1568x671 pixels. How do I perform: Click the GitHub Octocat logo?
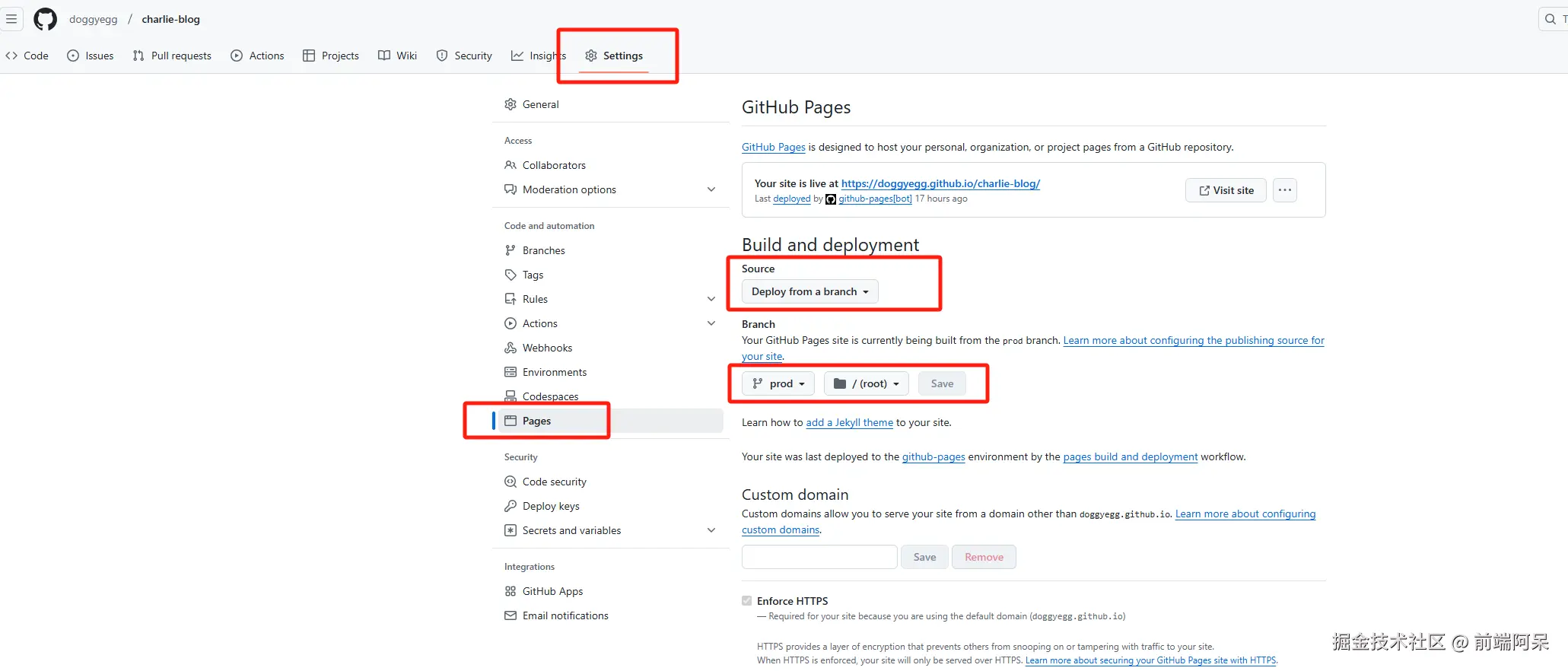(x=45, y=19)
